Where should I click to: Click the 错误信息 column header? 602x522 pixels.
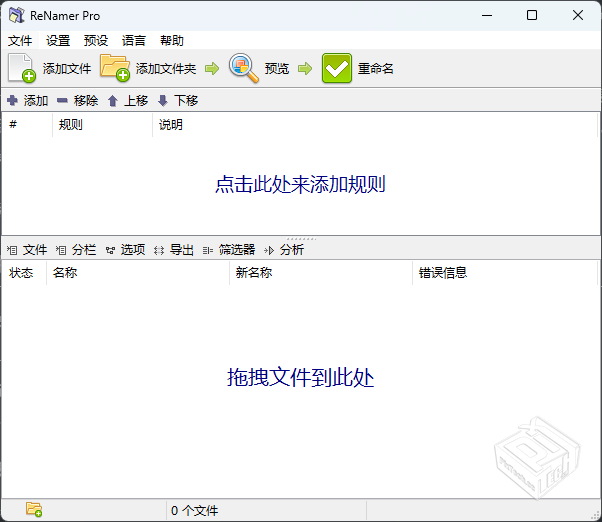(x=505, y=273)
